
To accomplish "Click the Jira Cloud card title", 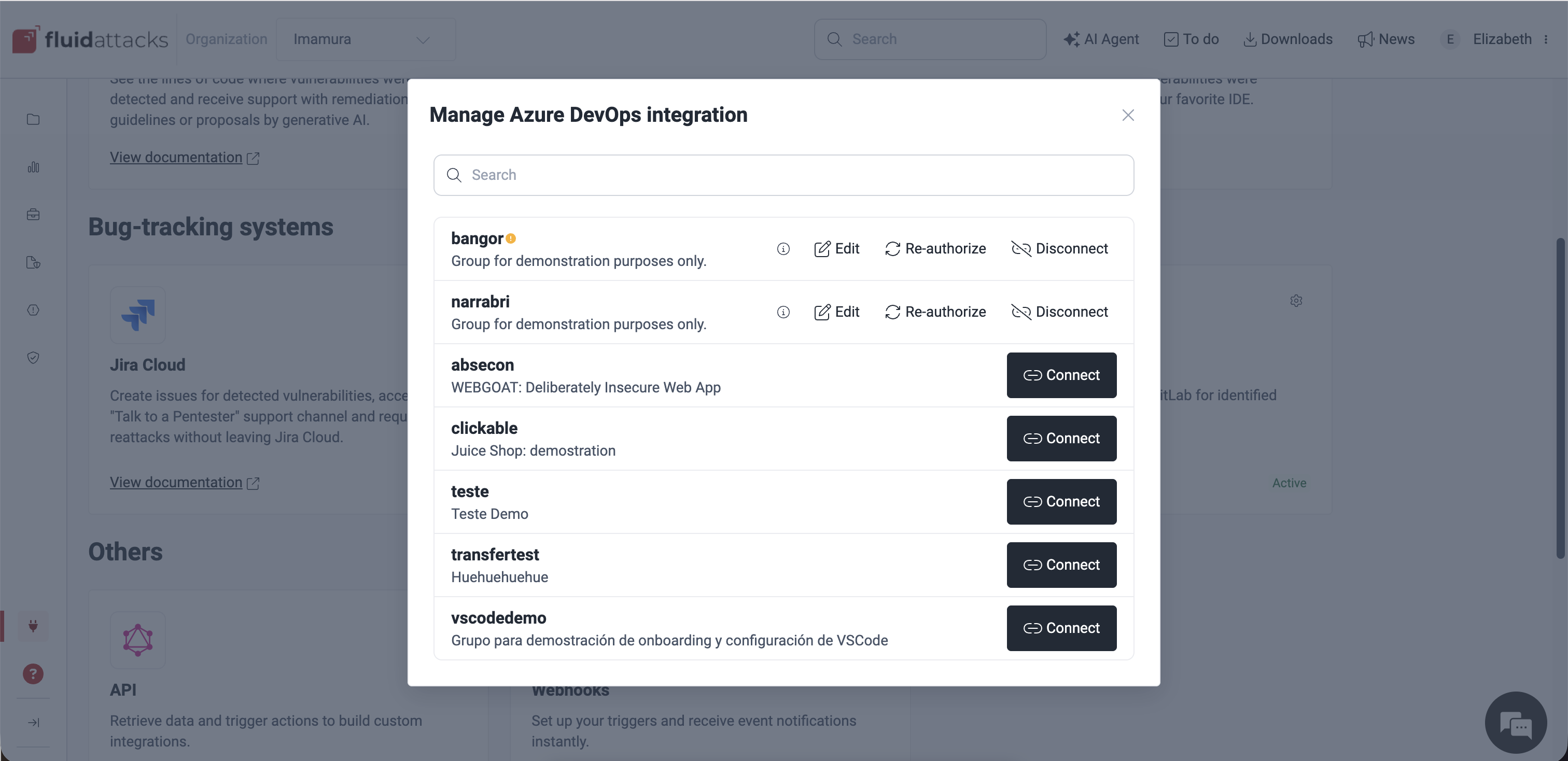I will [x=148, y=365].
